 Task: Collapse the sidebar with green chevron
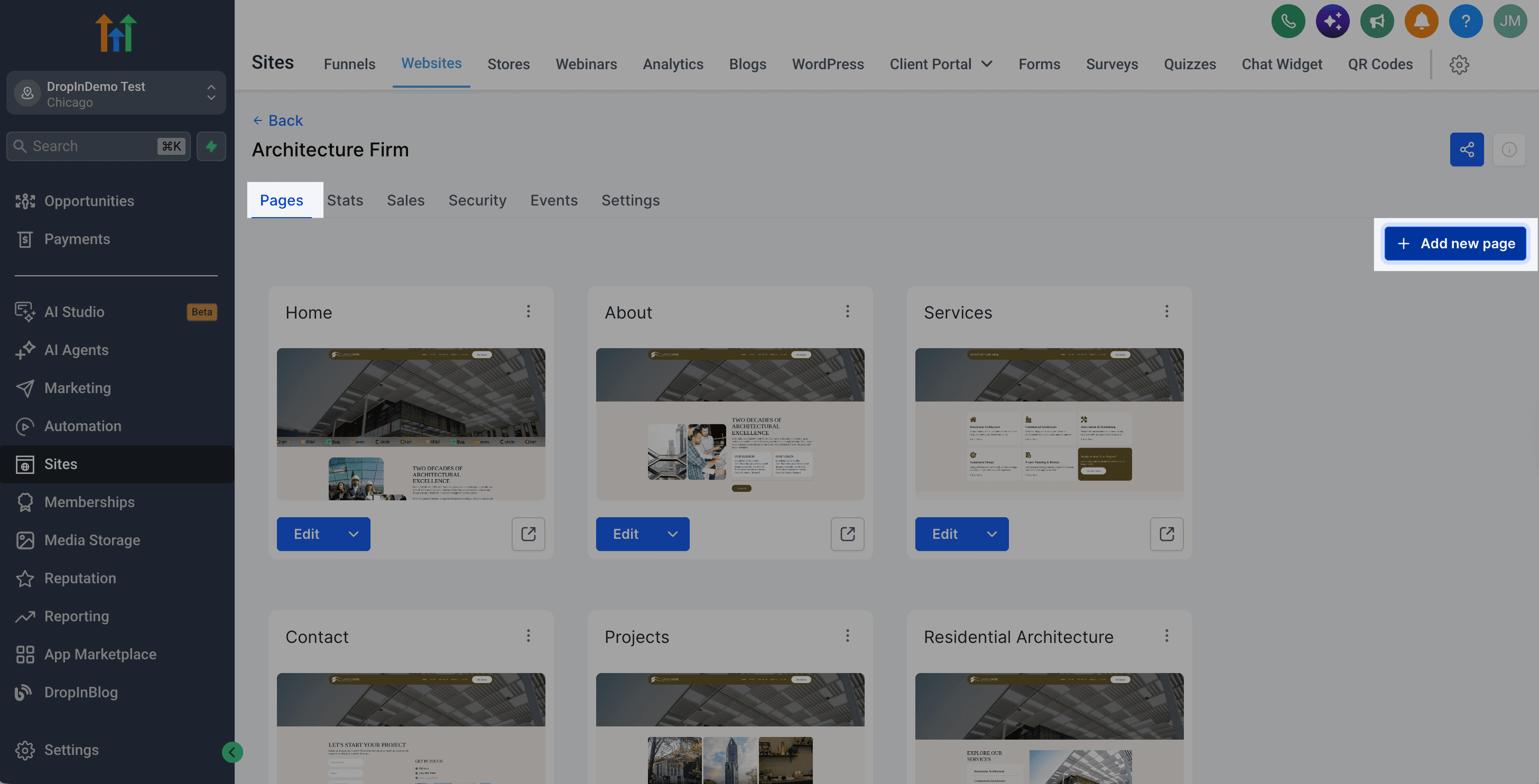[x=233, y=752]
